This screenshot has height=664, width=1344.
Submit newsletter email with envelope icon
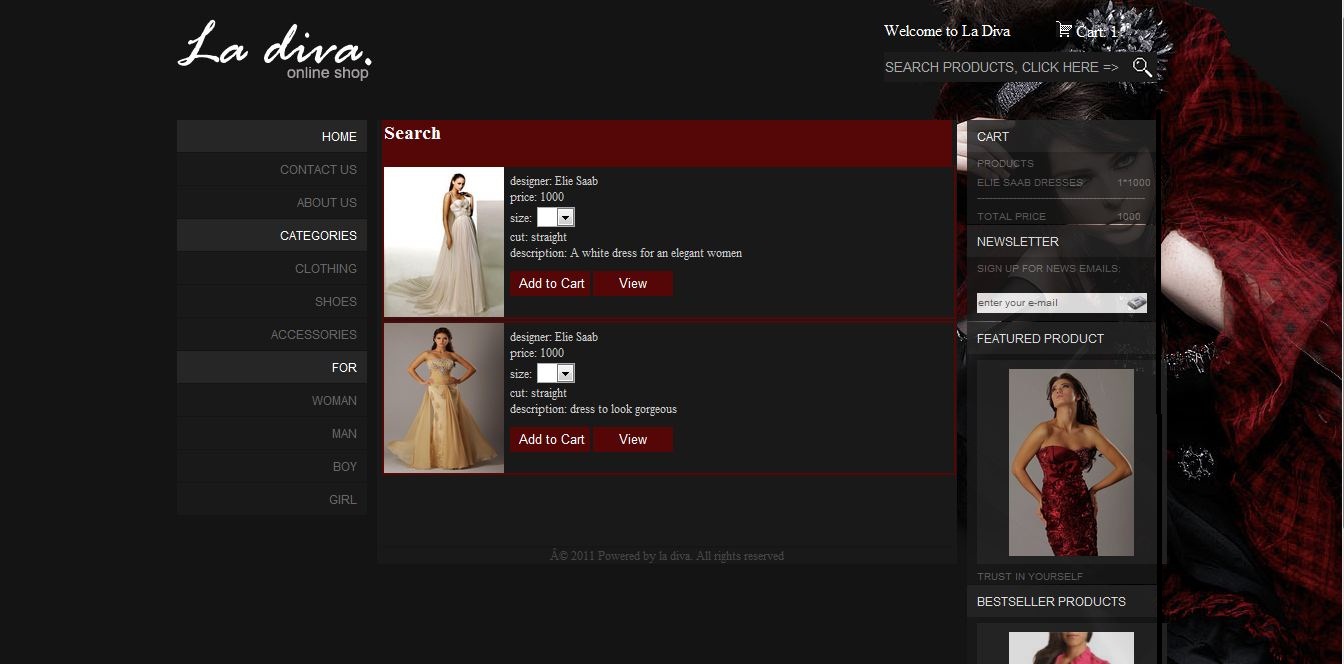pos(1136,303)
